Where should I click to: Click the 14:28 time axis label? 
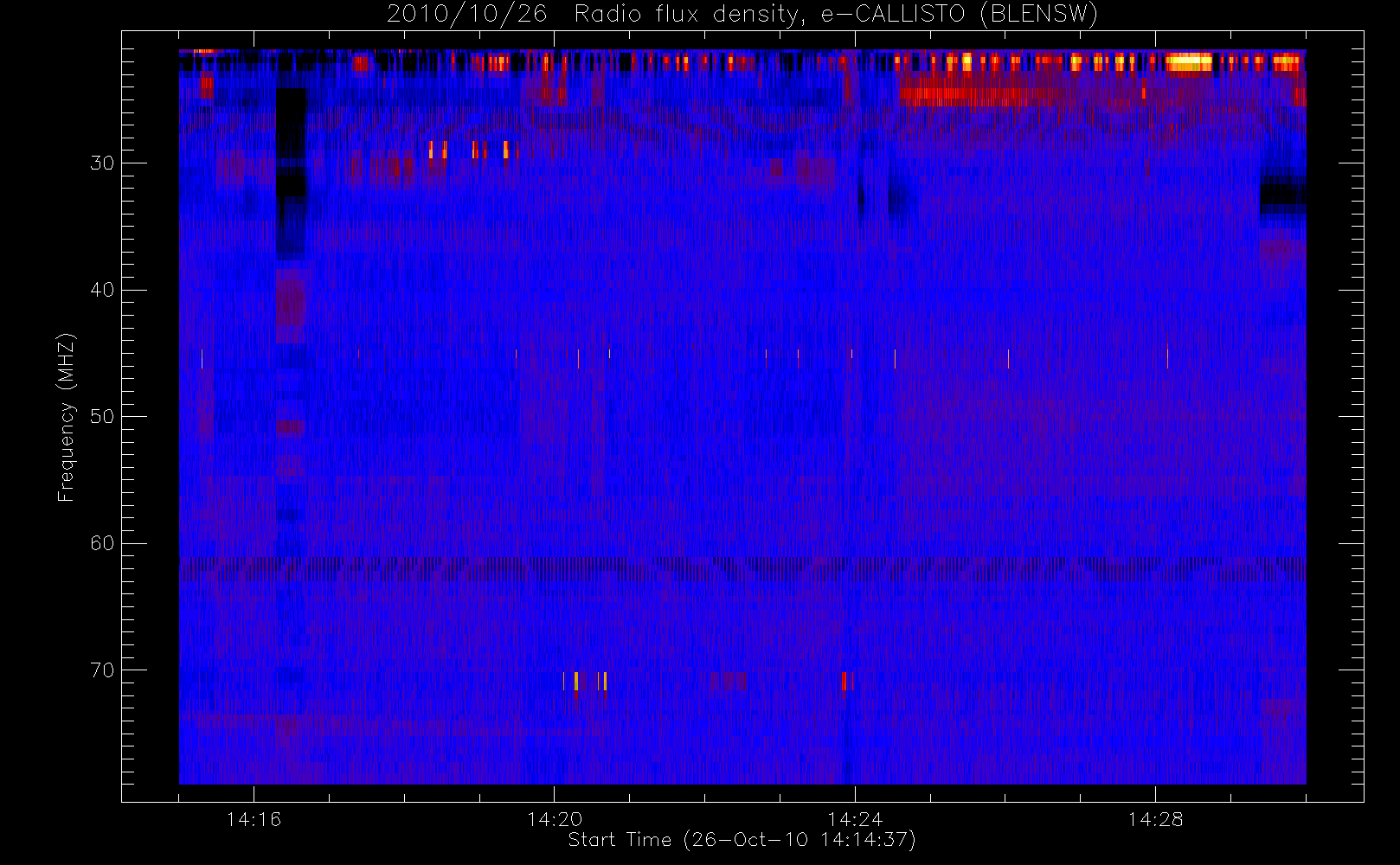click(1155, 819)
